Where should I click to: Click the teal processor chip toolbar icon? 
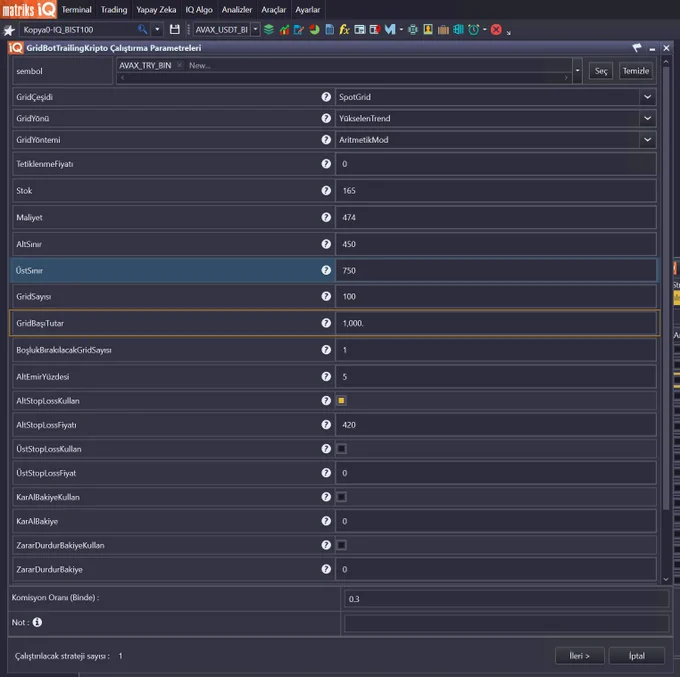[x=413, y=29]
